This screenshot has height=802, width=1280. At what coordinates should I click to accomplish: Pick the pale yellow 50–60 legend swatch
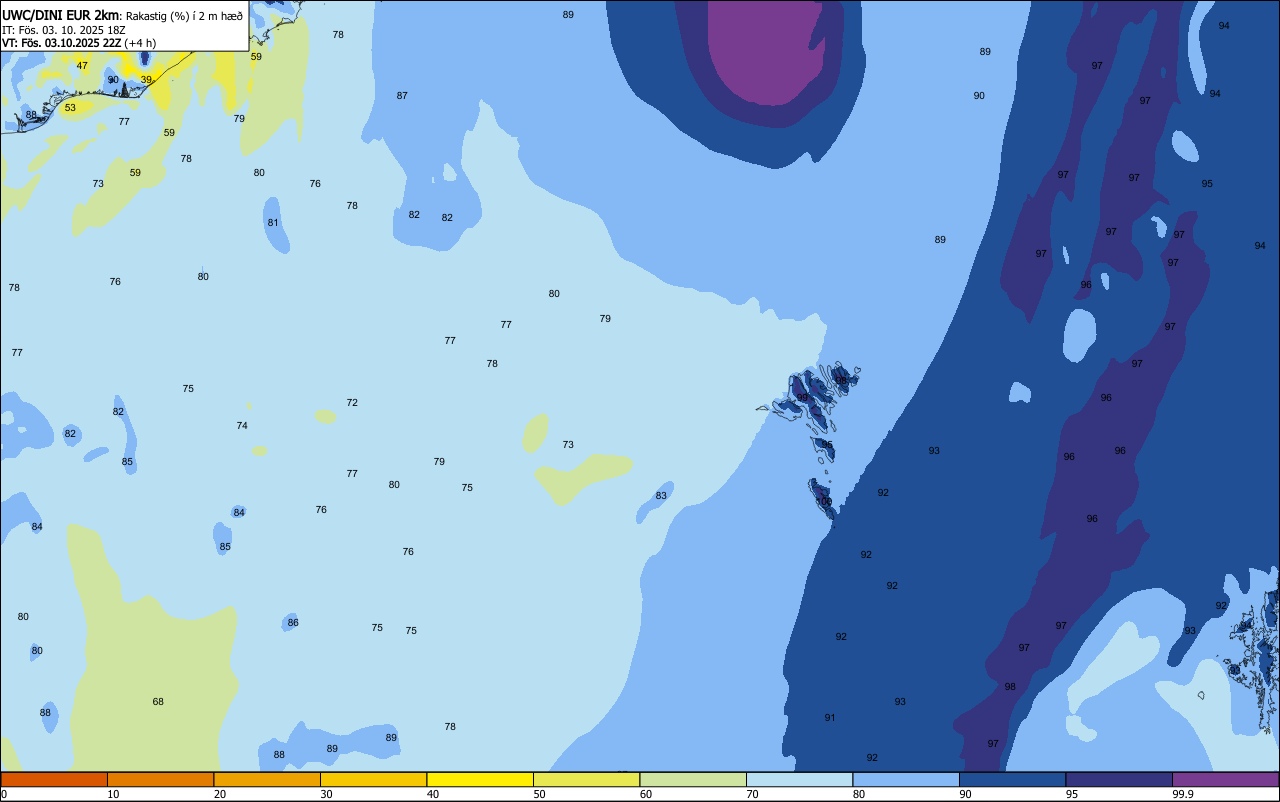[x=586, y=779]
